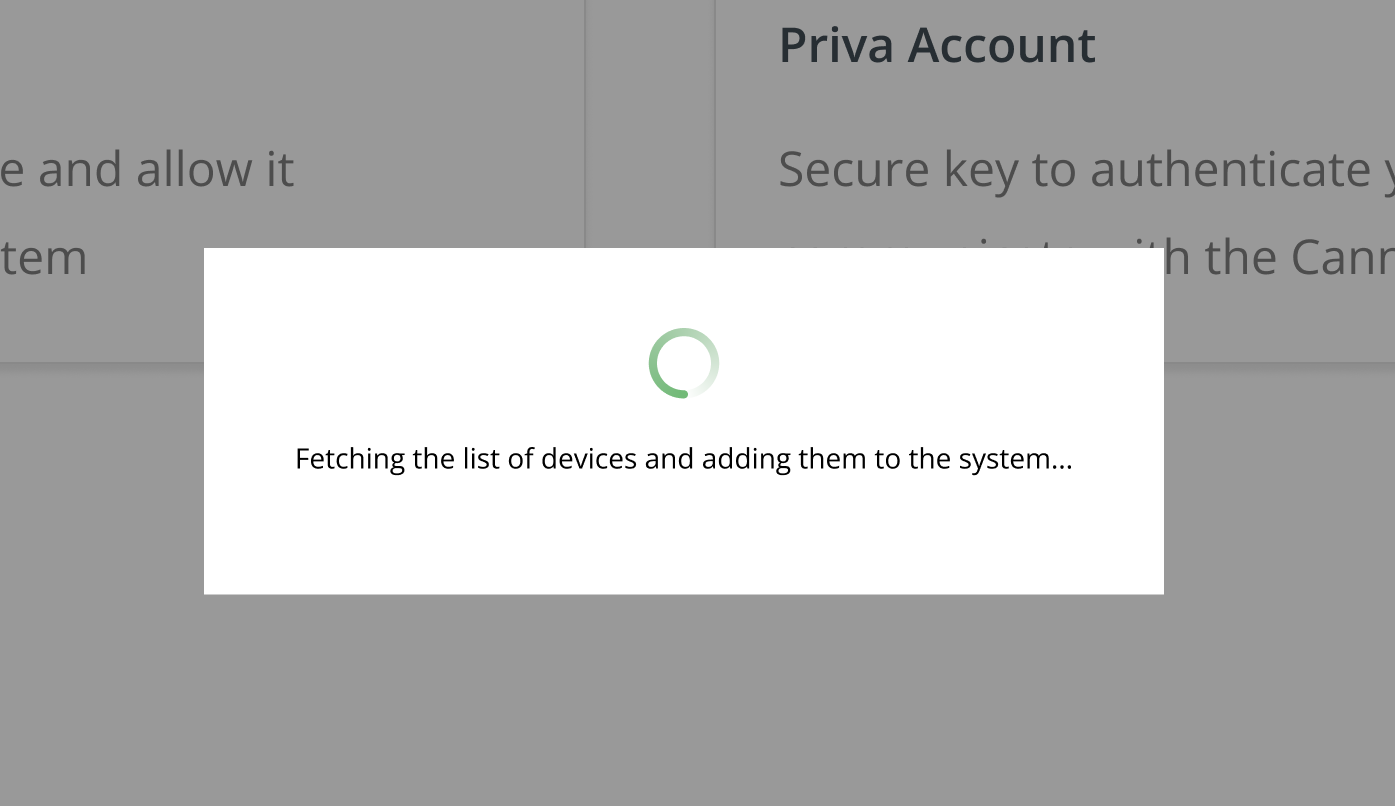Click the word 'Fetching' in the dialog
This screenshot has width=1395, height=806.
coord(350,459)
